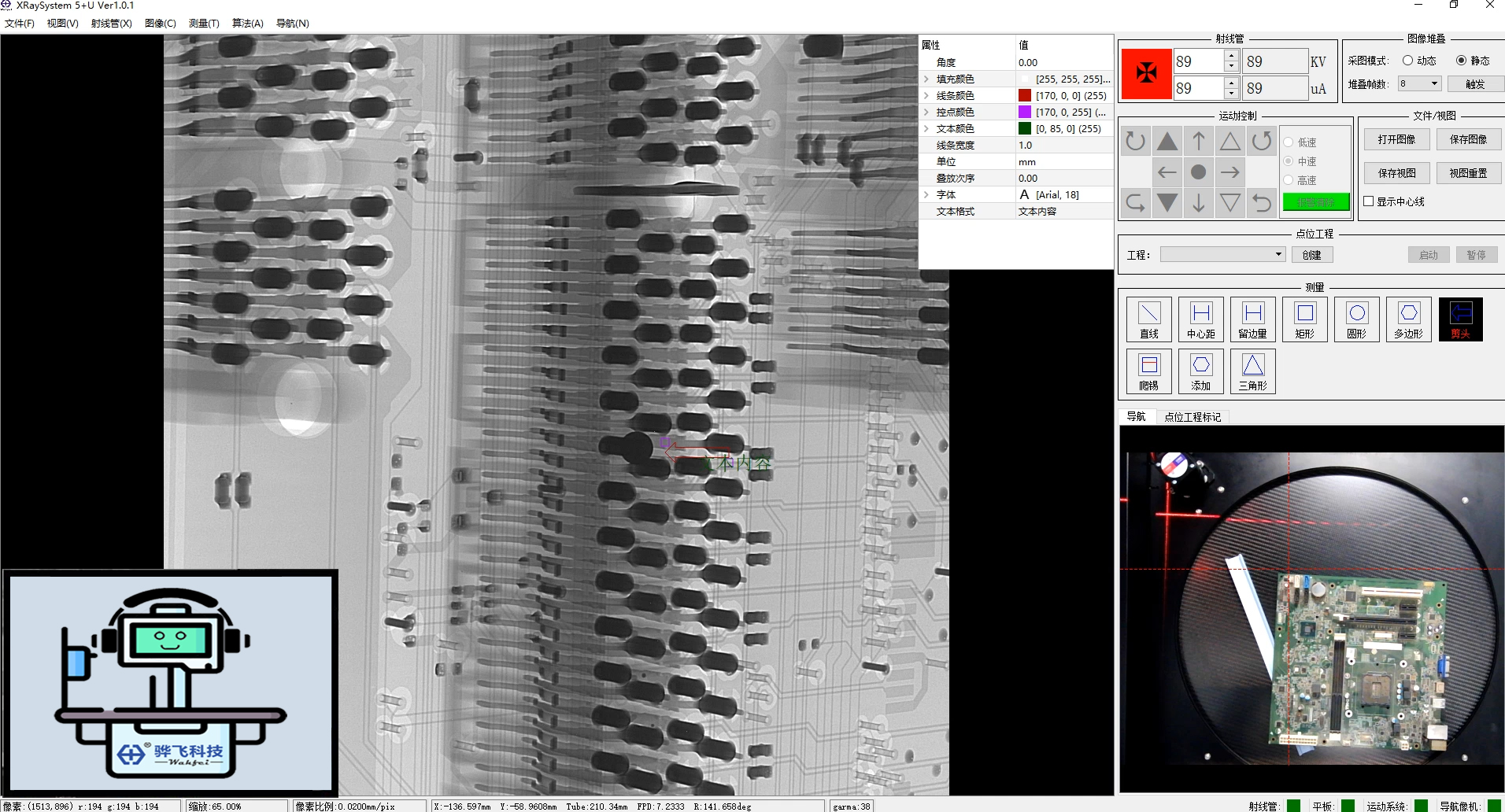Select the 圆形 circle measurement tool
The width and height of the screenshot is (1505, 812).
click(x=1357, y=319)
